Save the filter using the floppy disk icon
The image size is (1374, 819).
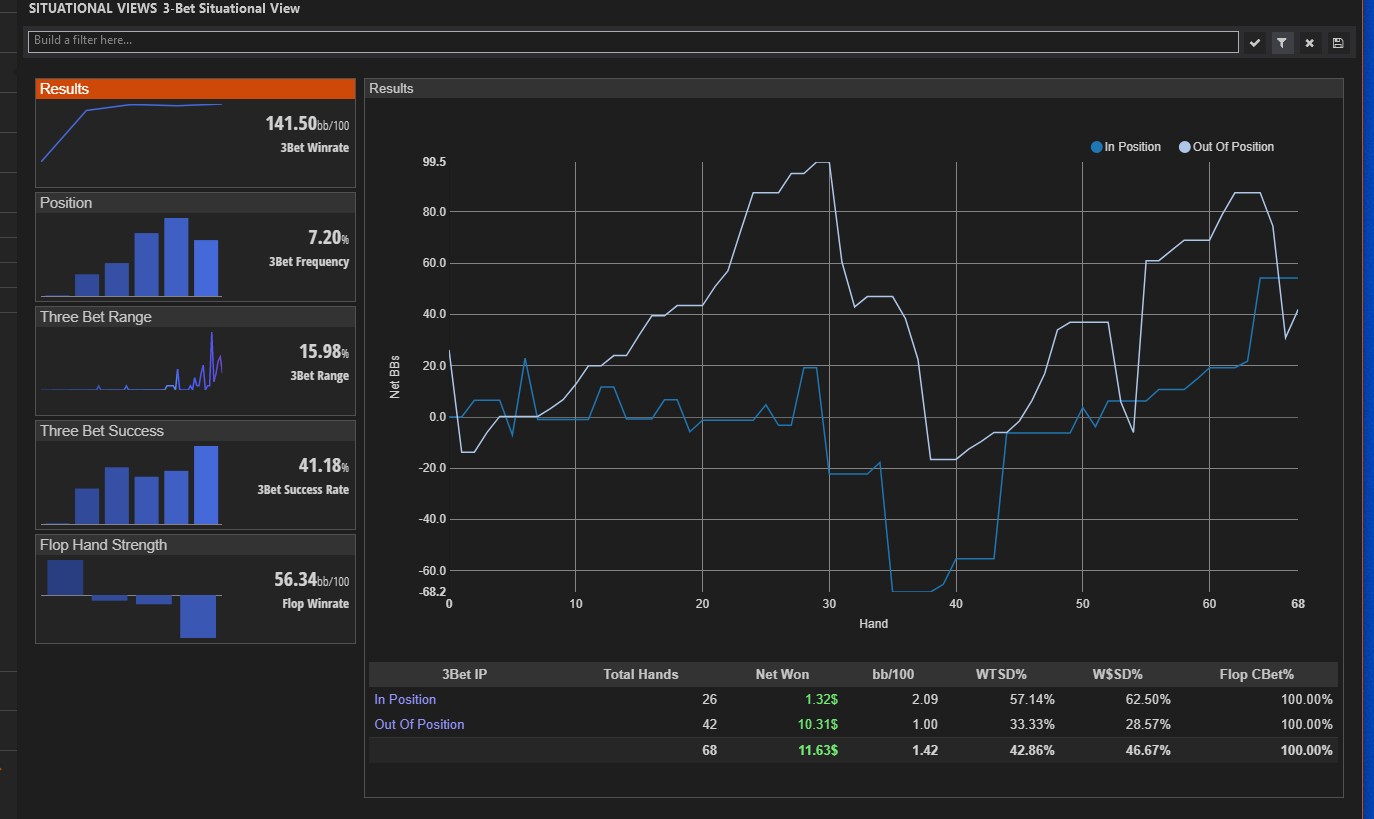coord(1337,42)
